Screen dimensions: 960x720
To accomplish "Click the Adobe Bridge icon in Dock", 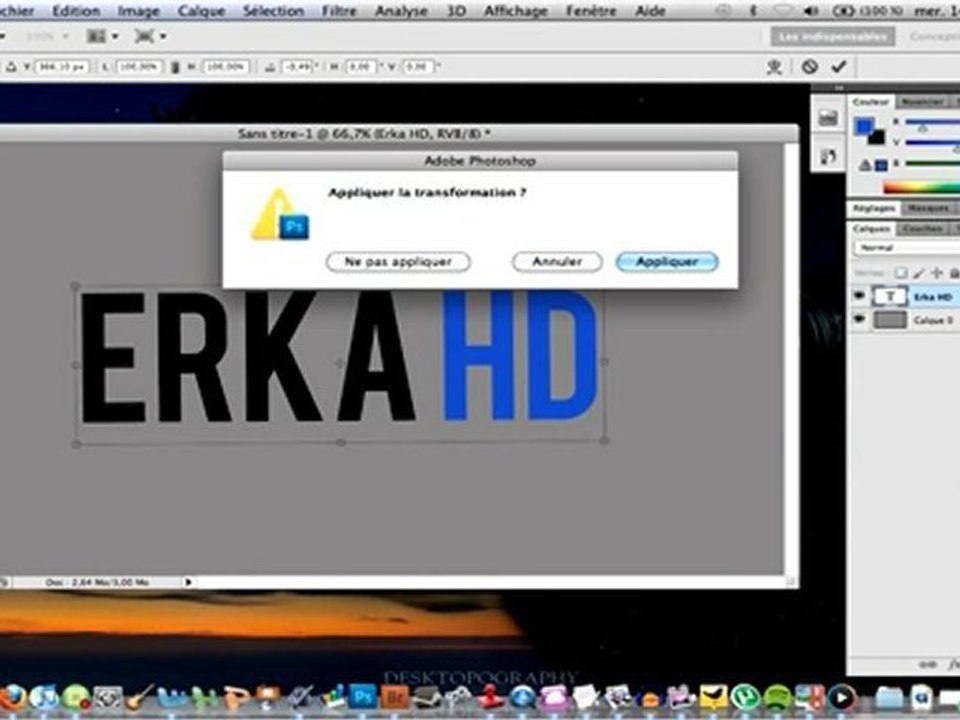I will pyautogui.click(x=394, y=697).
